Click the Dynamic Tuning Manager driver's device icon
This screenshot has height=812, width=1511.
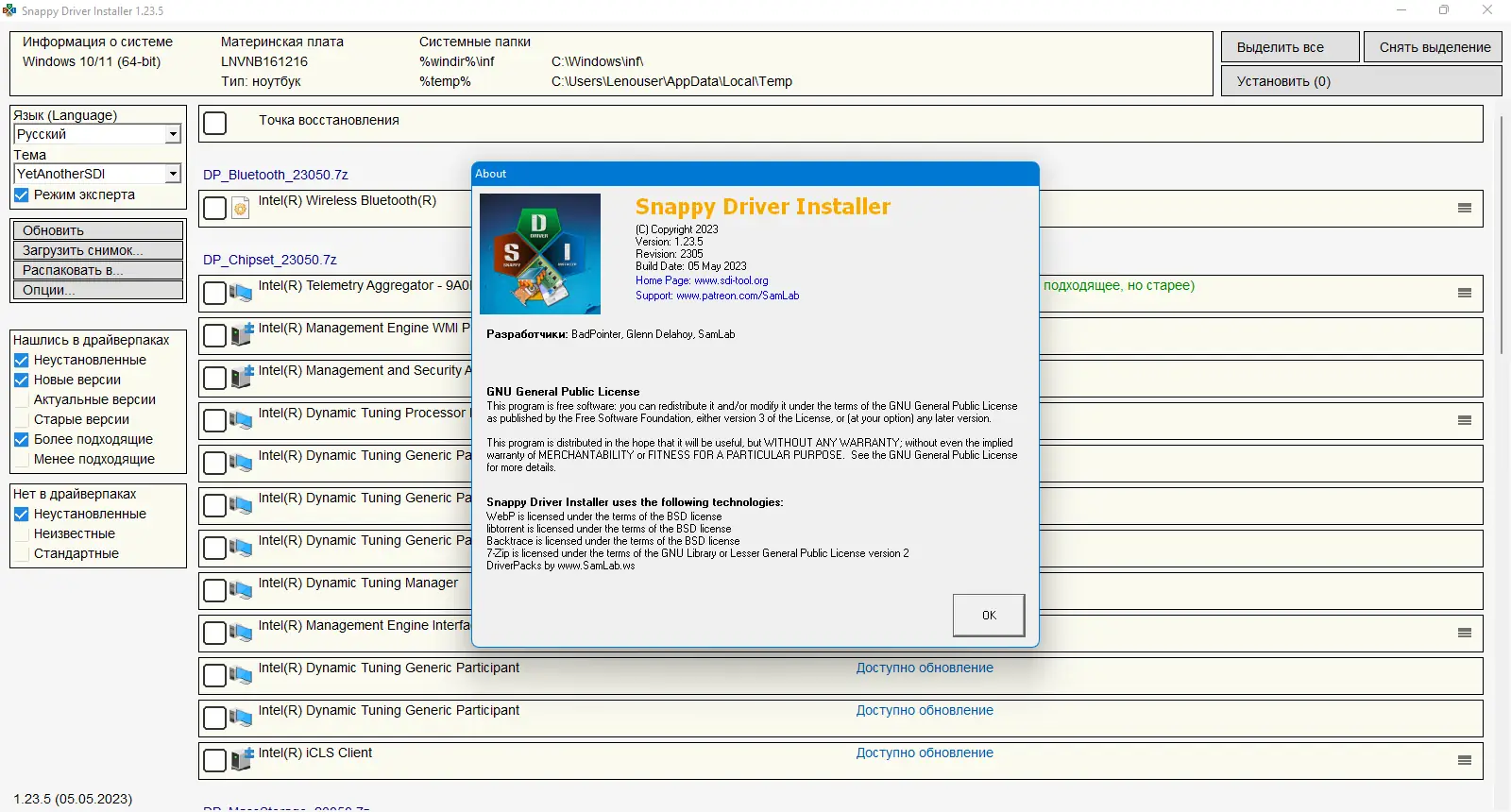click(241, 591)
